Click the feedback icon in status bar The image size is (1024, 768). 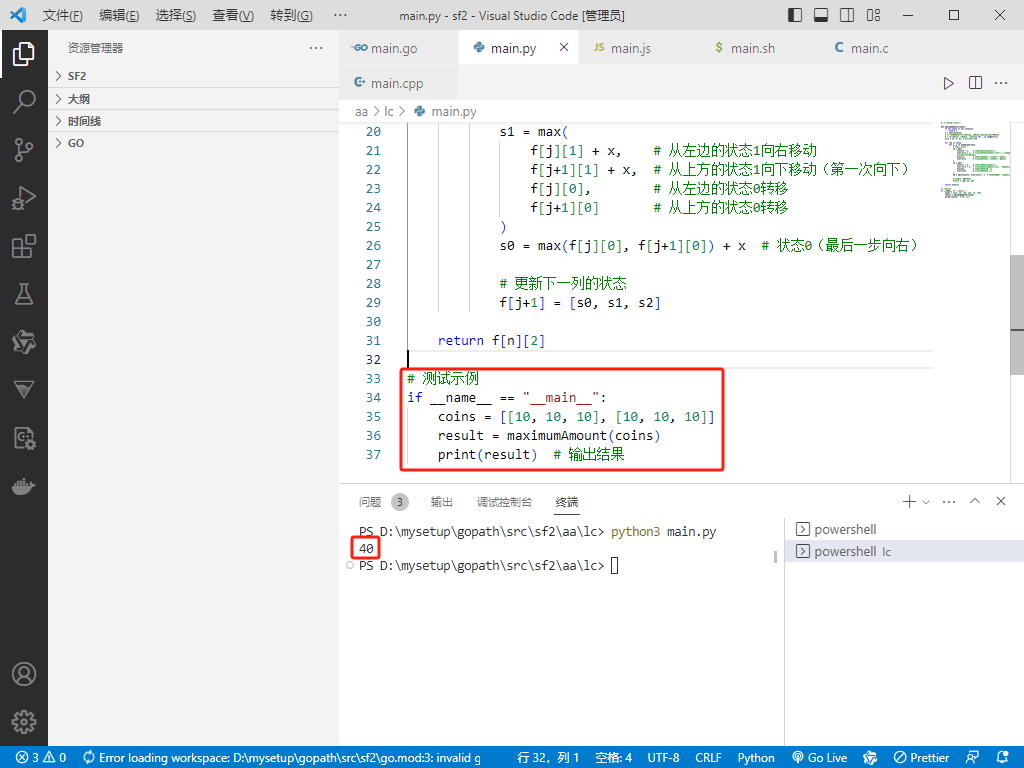pos(972,758)
